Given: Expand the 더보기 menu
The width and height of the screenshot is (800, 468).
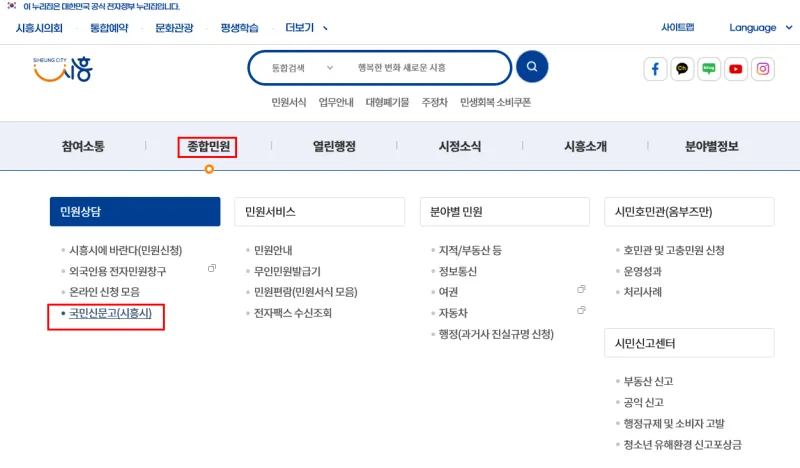Looking at the screenshot, I should point(305,28).
